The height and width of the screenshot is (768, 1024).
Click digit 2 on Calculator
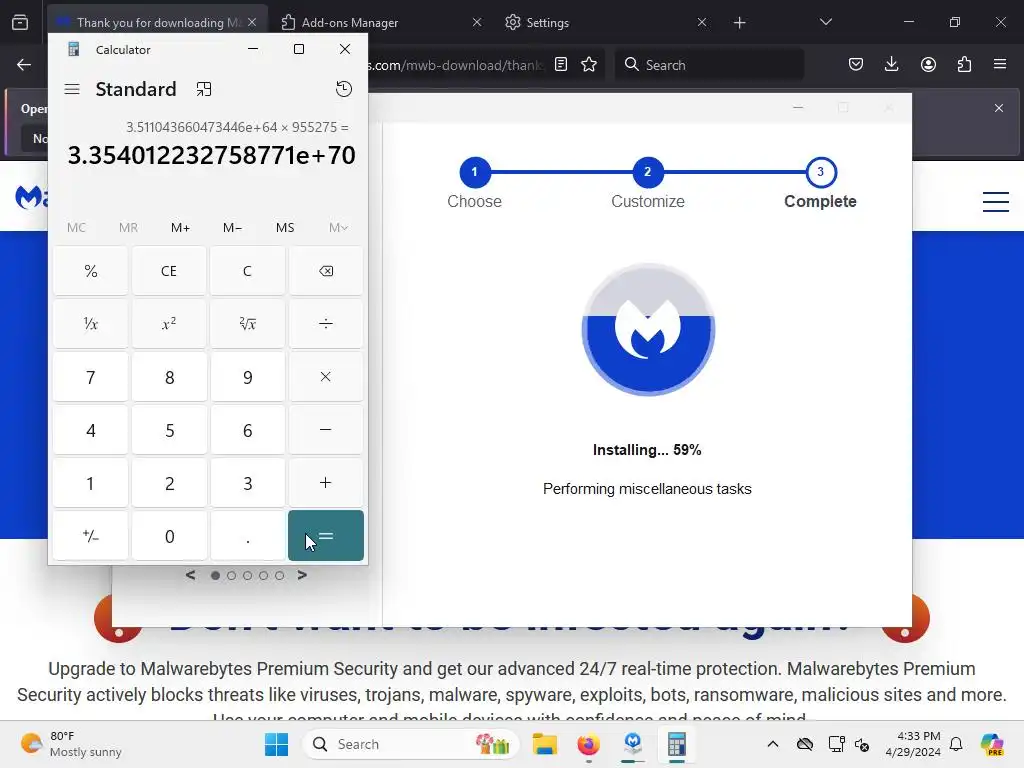point(169,483)
